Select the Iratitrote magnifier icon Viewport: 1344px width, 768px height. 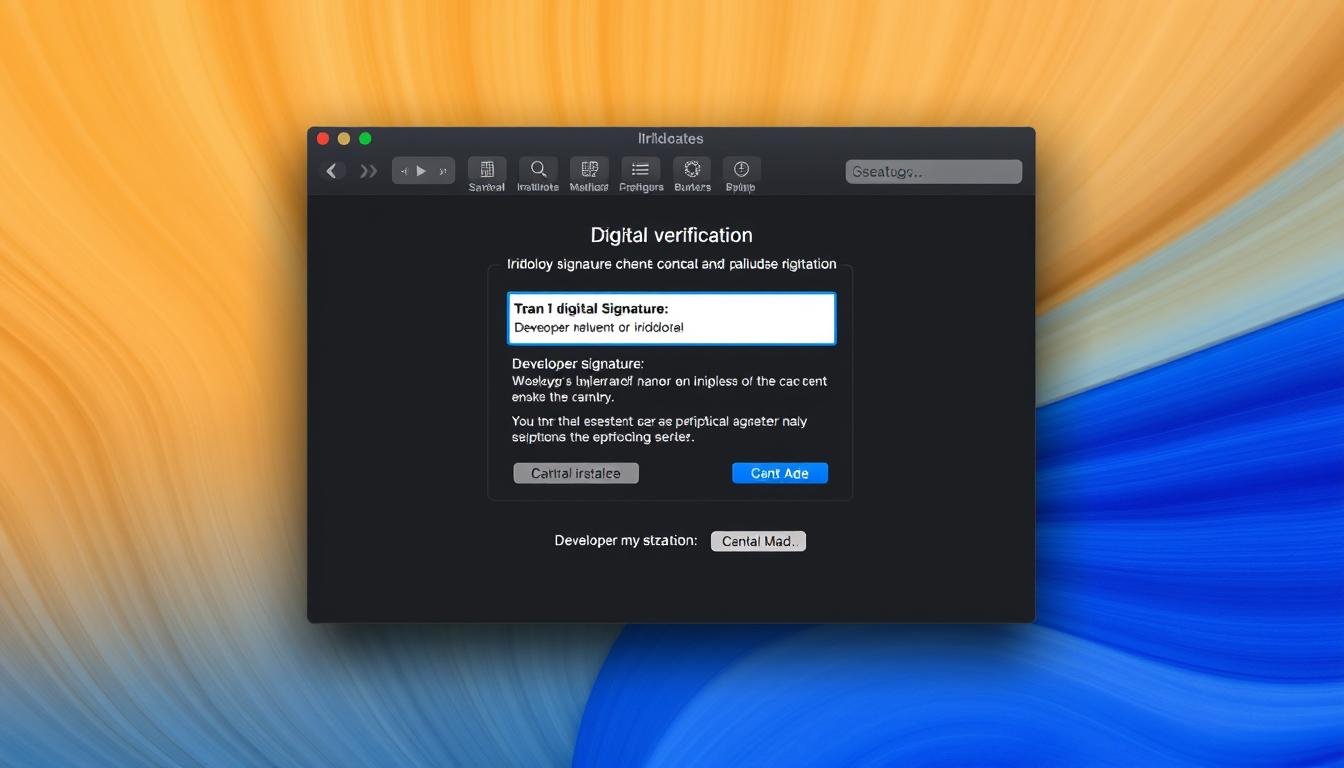click(538, 170)
